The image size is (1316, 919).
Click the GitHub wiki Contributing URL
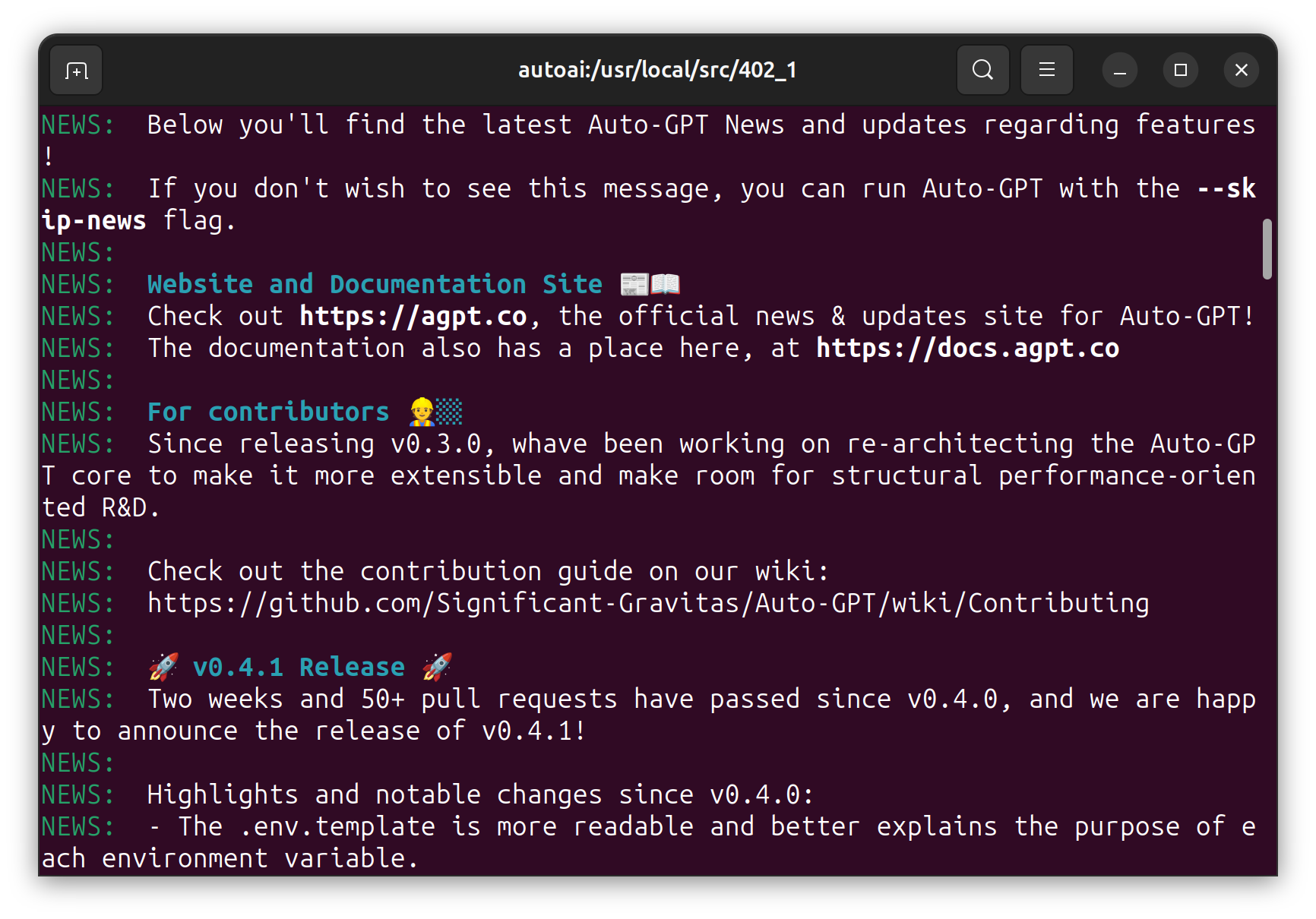pyautogui.click(x=648, y=603)
